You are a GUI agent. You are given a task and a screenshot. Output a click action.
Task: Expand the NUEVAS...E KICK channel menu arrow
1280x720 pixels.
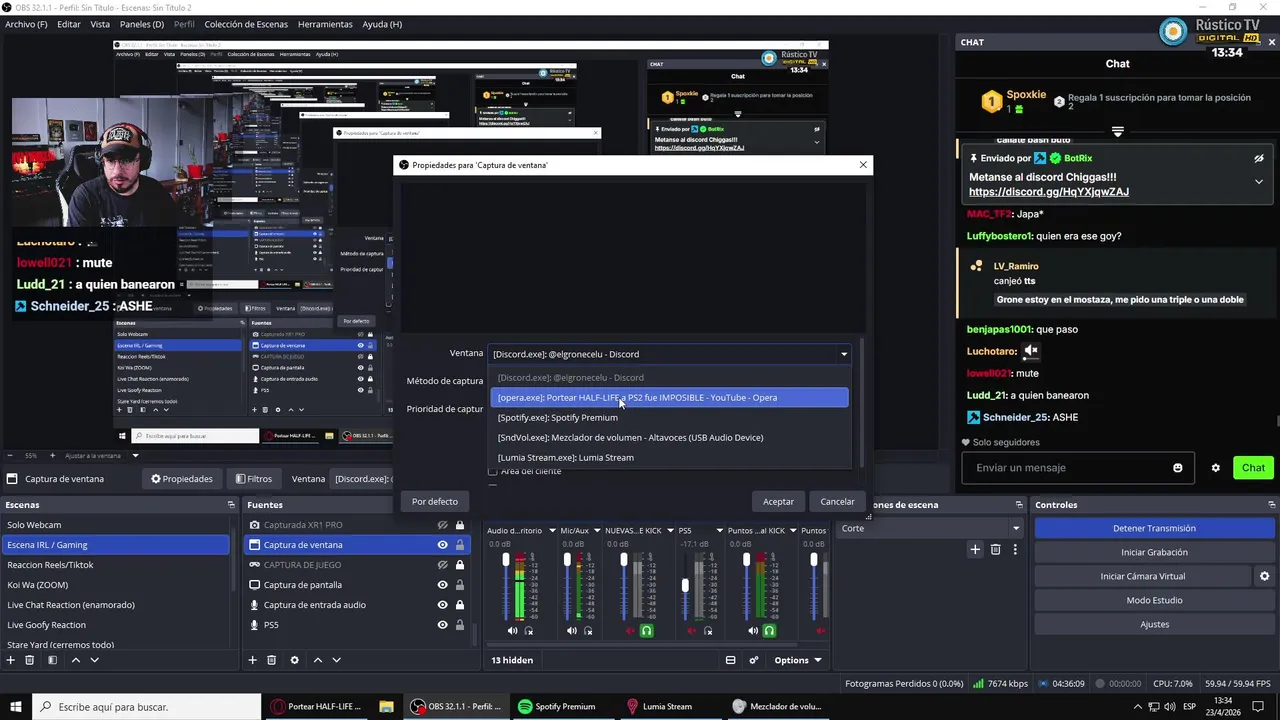(668, 531)
